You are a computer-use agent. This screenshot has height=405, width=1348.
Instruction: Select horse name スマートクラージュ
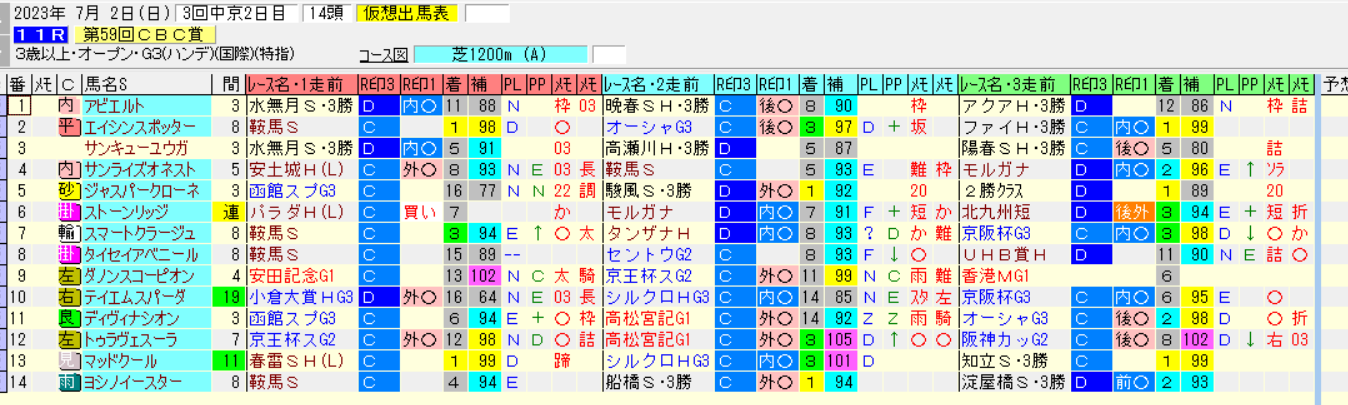coord(146,233)
